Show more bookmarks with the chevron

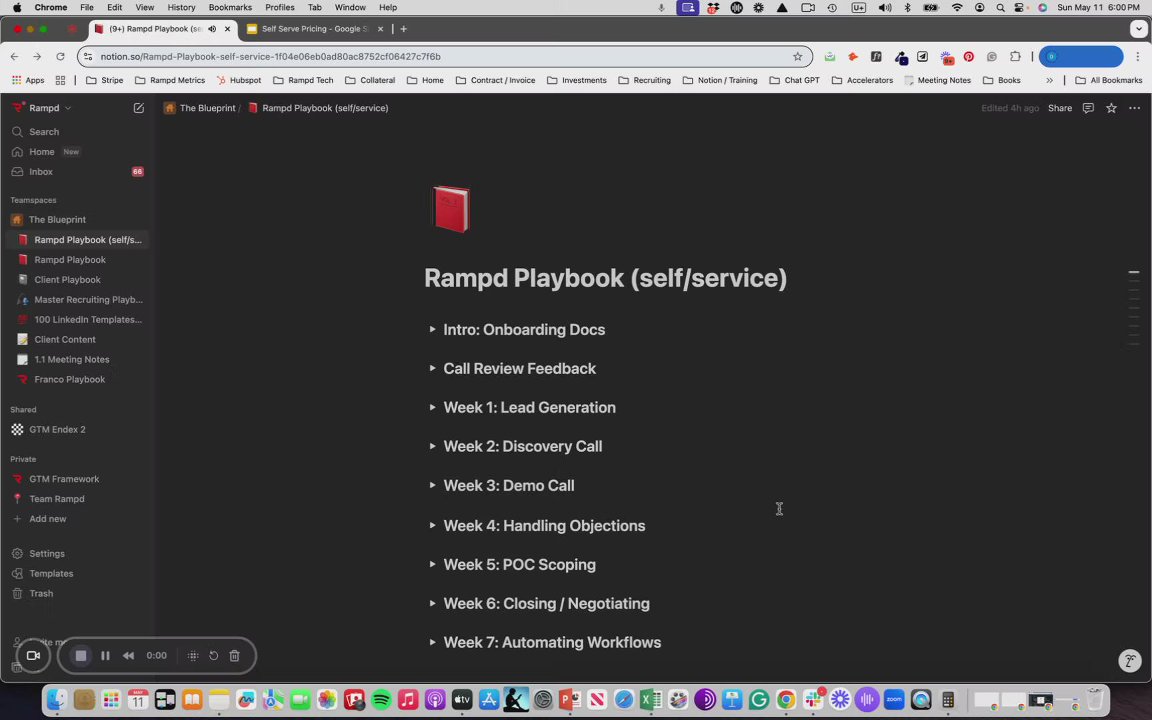1049,80
